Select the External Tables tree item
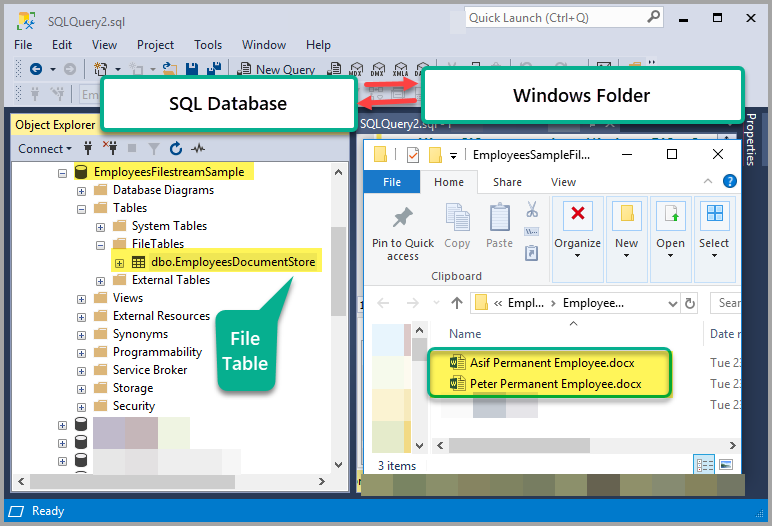Viewport: 772px width, 526px height. (x=171, y=280)
